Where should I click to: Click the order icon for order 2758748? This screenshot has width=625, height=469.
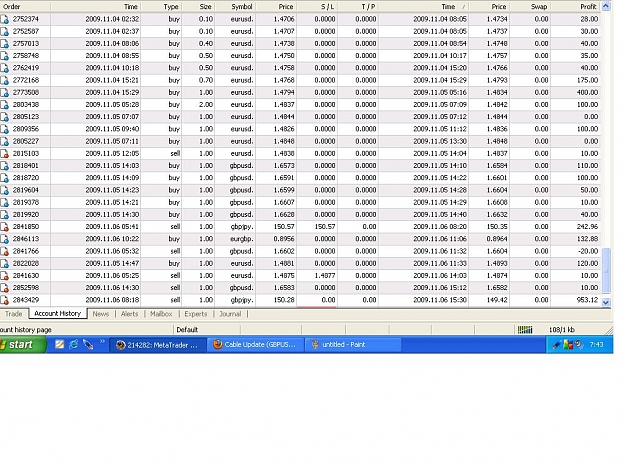(5, 56)
